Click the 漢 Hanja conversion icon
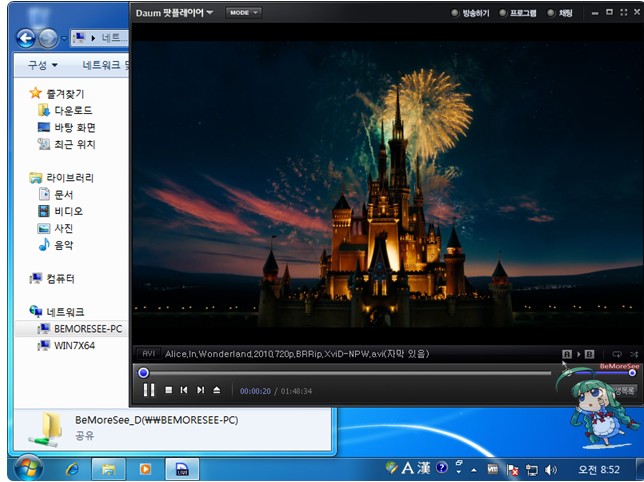Image resolution: width=644 pixels, height=482 pixels. 424,468
